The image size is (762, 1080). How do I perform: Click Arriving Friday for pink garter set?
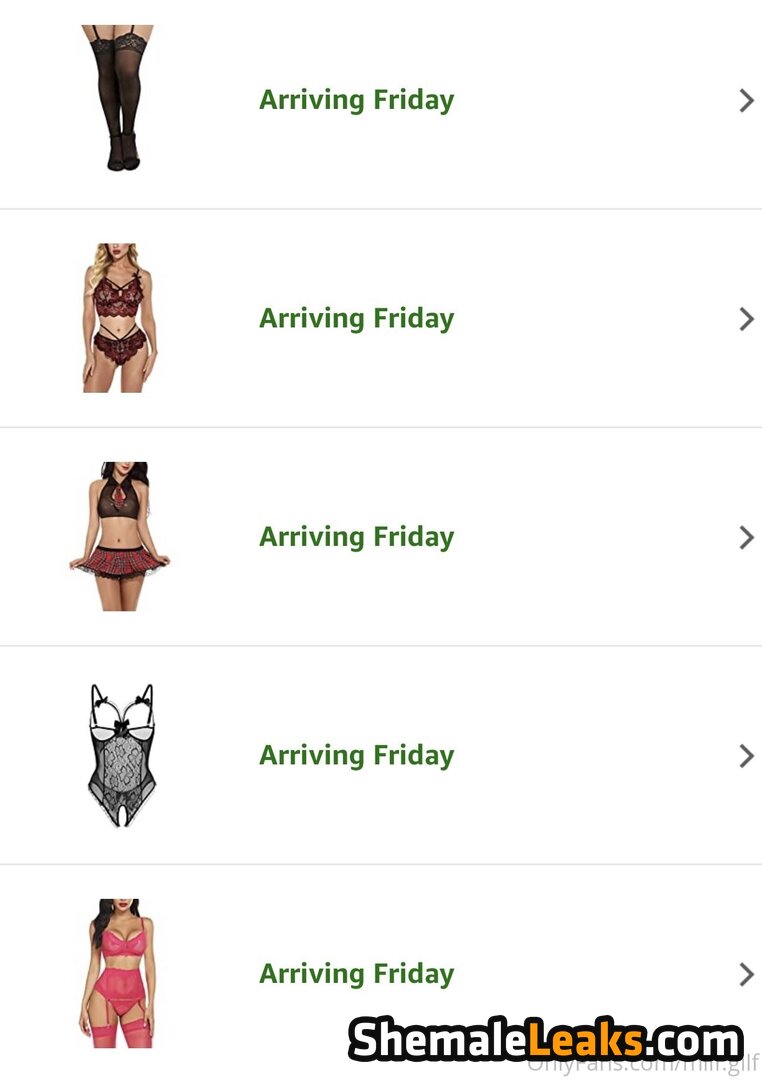coord(356,974)
